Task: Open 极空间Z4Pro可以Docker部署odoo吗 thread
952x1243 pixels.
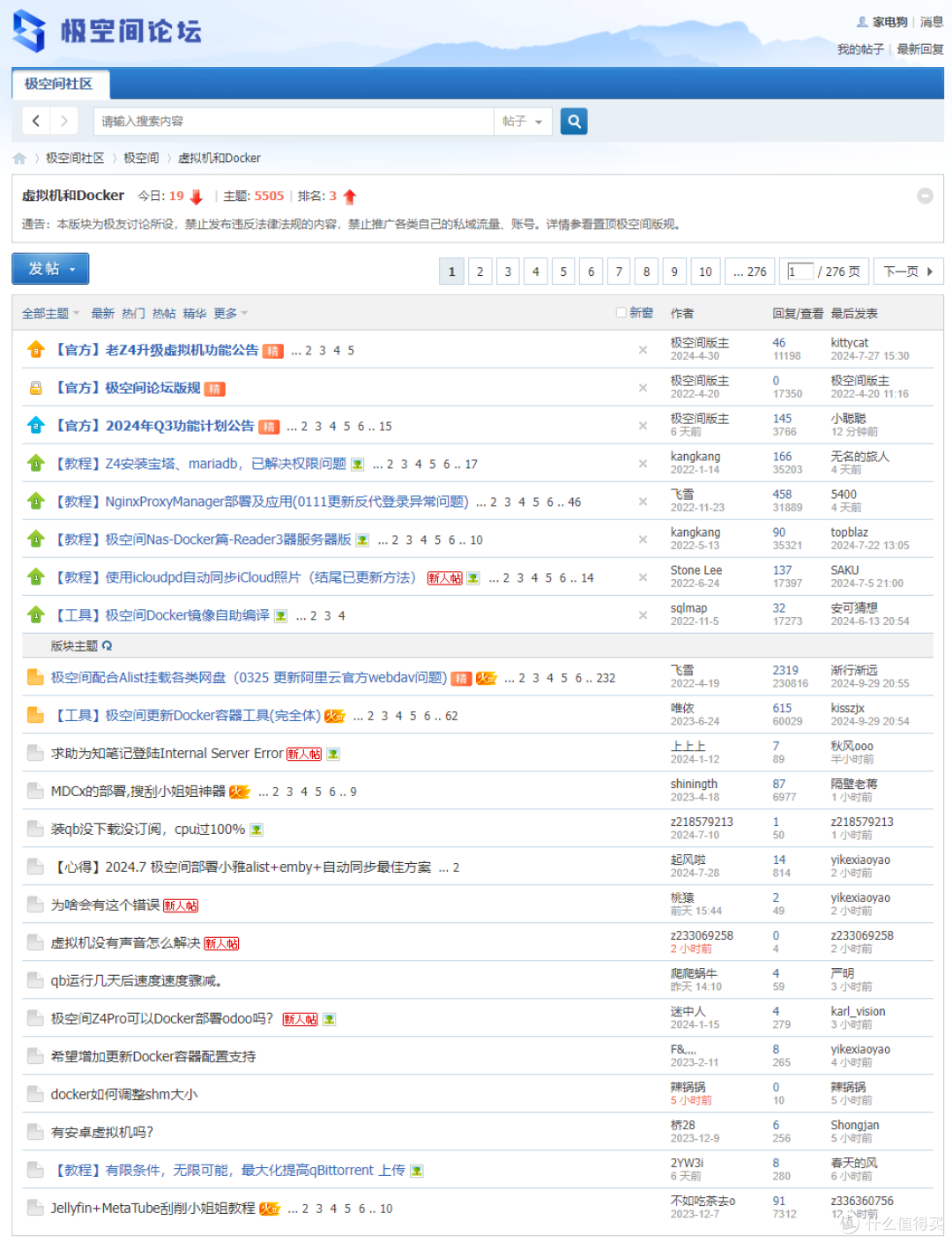Action: [x=162, y=1018]
